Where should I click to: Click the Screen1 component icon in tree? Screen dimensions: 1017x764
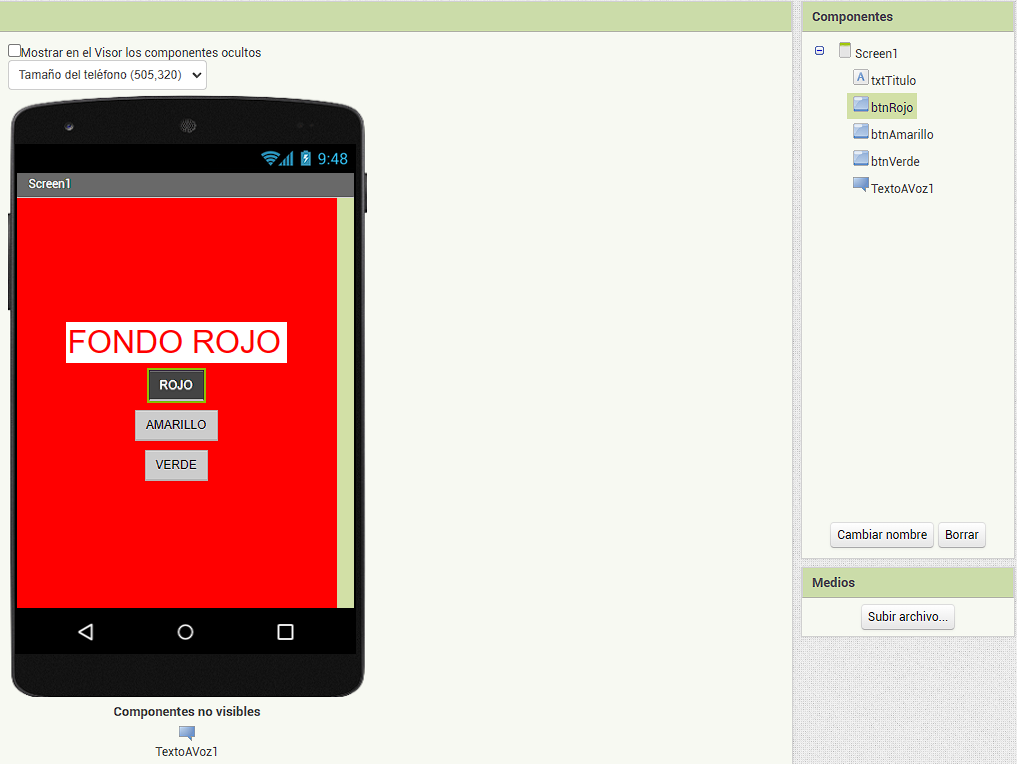coord(845,51)
